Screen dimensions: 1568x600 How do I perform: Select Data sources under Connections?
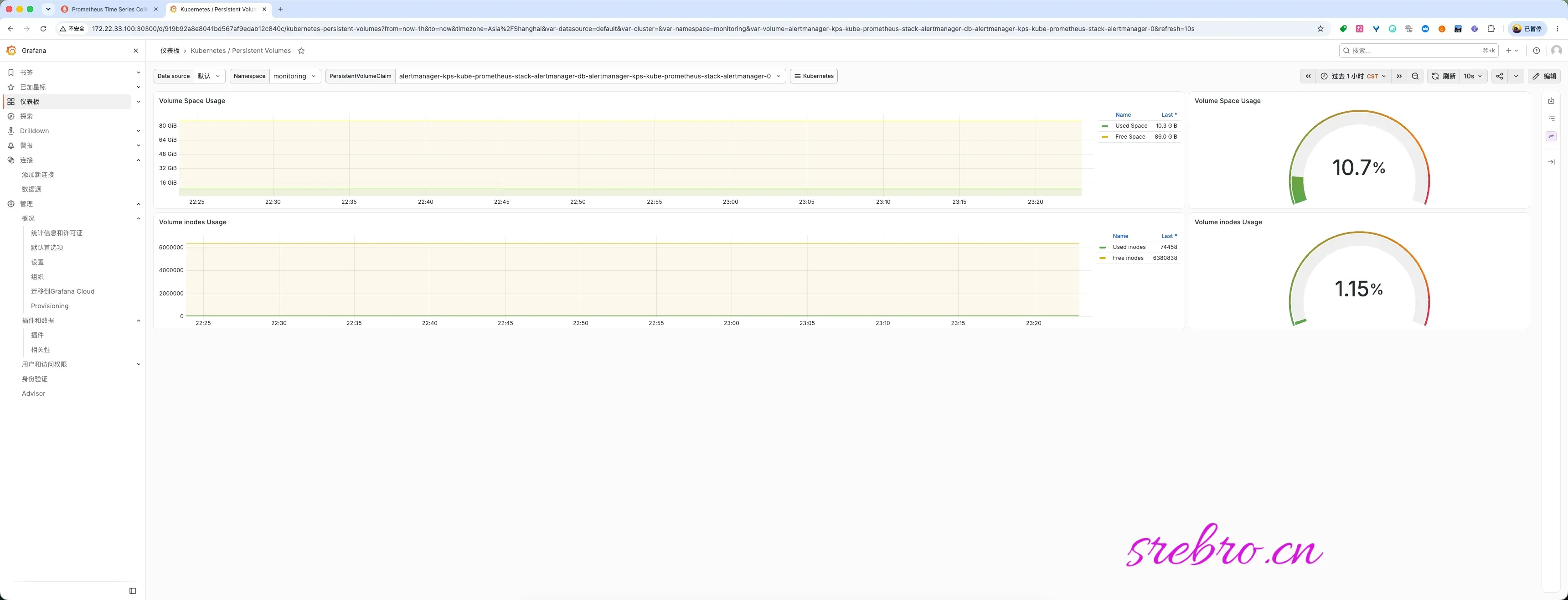pyautogui.click(x=31, y=190)
